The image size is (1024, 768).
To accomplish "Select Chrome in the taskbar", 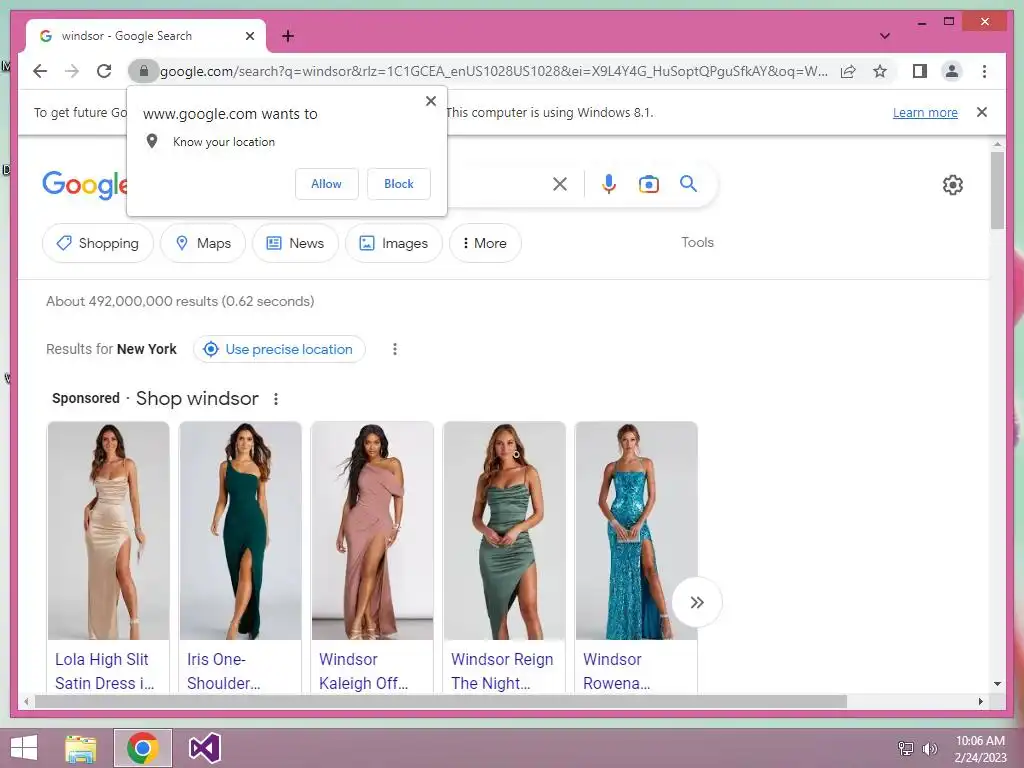I will (x=143, y=748).
